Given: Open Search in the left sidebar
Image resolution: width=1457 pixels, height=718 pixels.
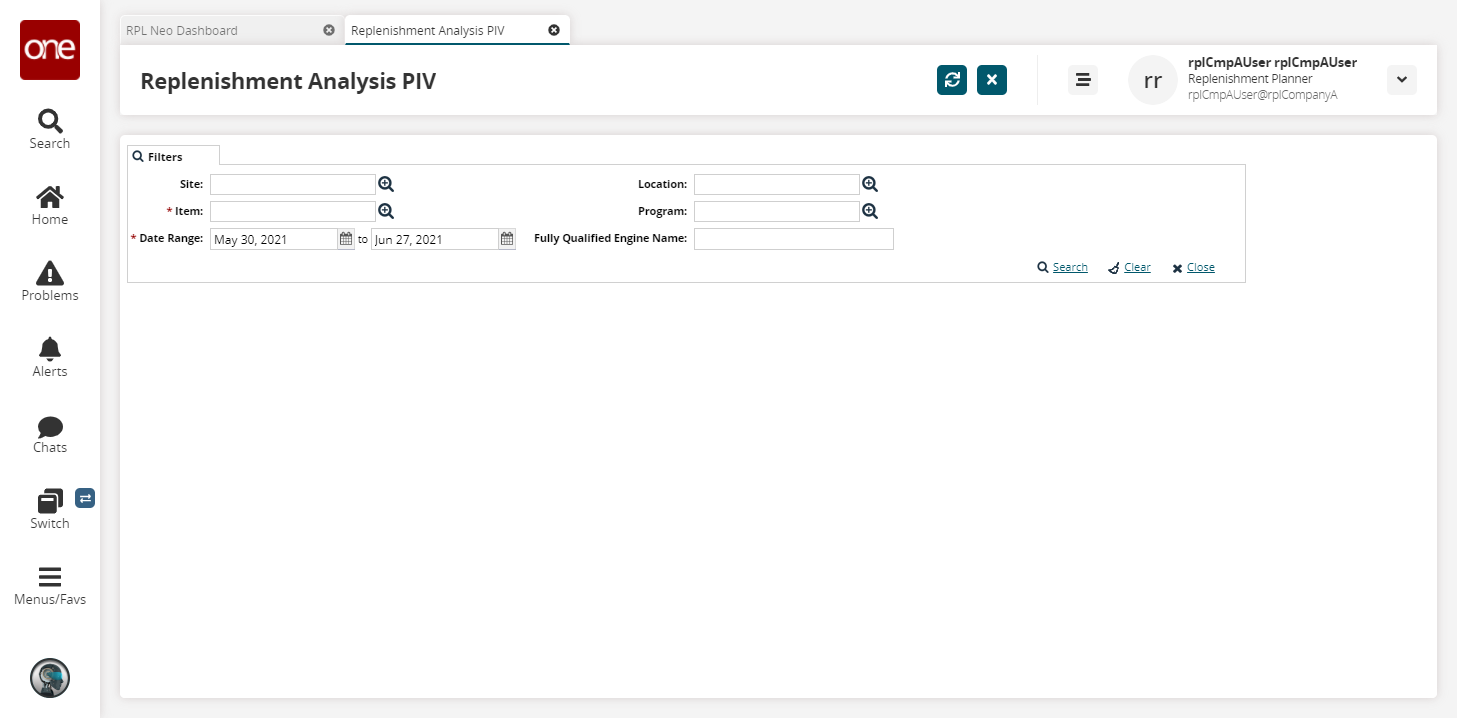Looking at the screenshot, I should coord(50,130).
